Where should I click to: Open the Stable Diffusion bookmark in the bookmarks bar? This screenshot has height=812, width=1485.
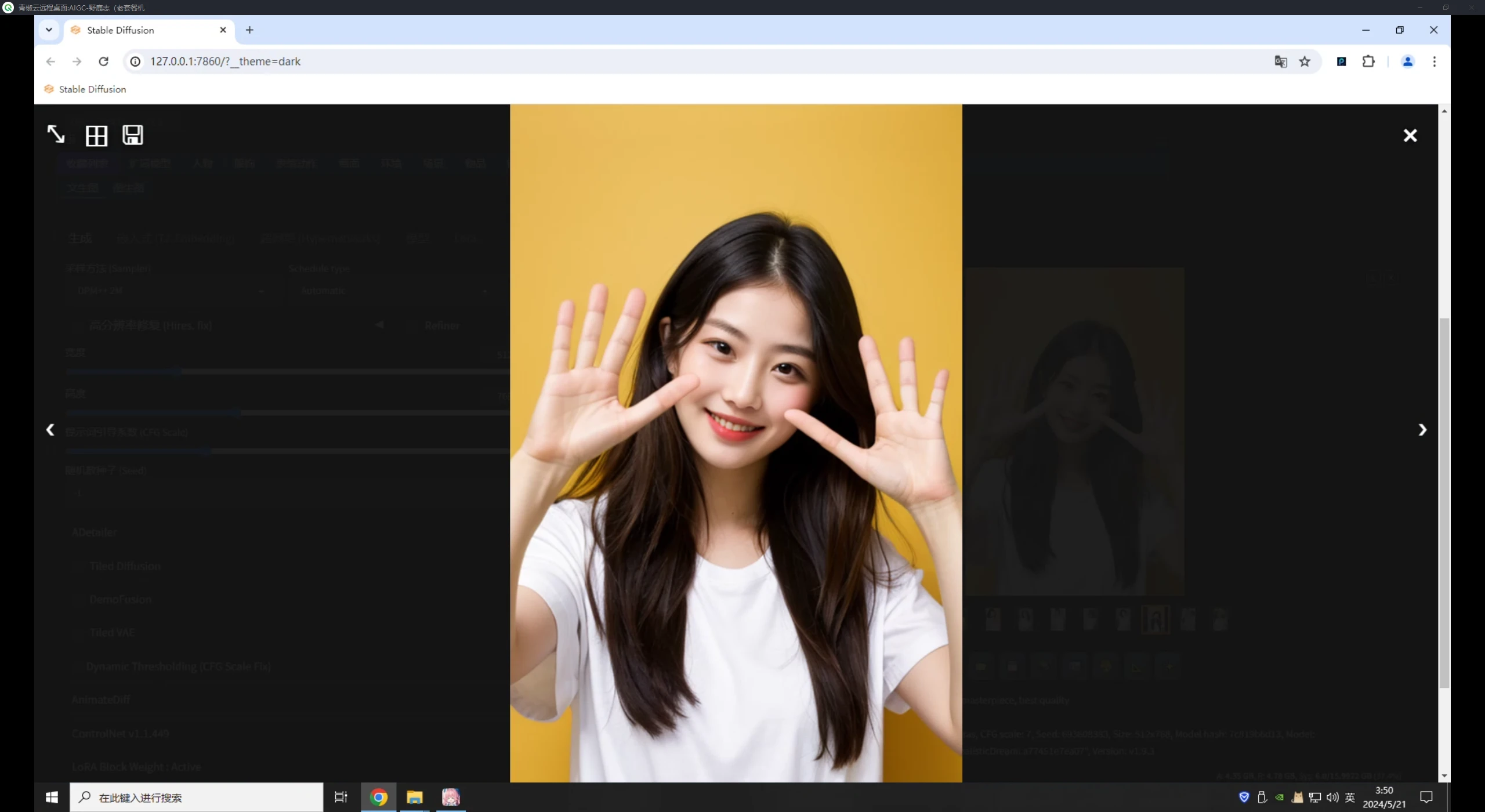tap(85, 89)
